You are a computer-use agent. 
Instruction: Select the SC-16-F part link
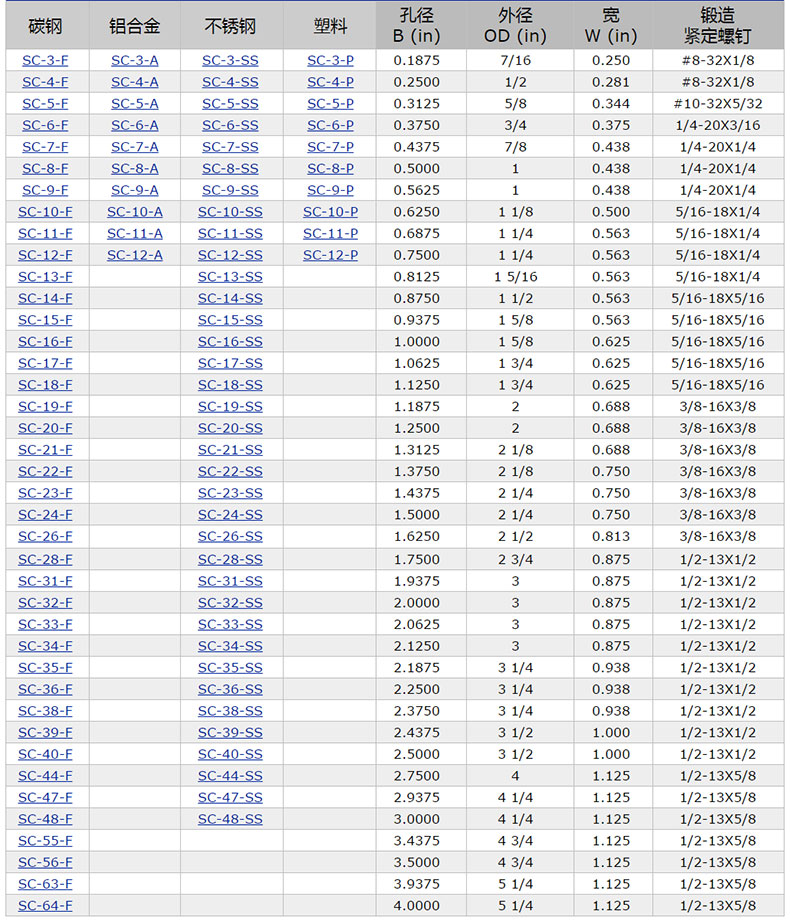click(45, 342)
